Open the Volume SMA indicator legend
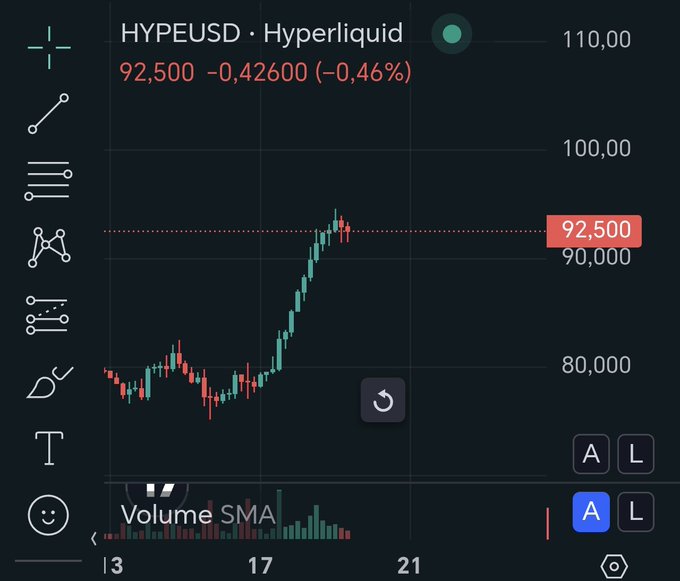The height and width of the screenshot is (581, 680). pos(198,515)
